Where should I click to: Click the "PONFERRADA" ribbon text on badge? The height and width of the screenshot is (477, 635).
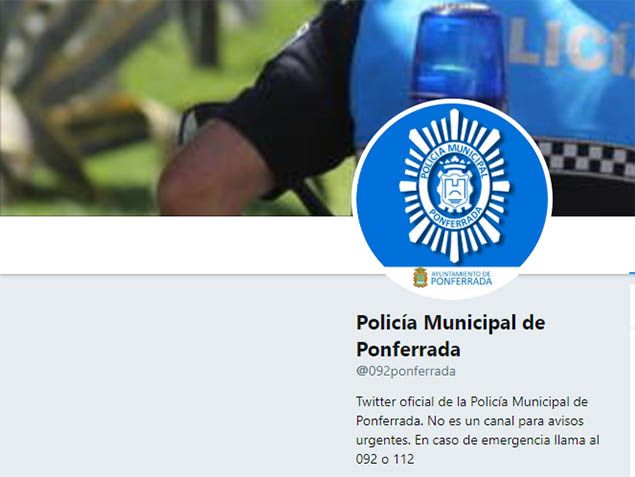pos(456,219)
